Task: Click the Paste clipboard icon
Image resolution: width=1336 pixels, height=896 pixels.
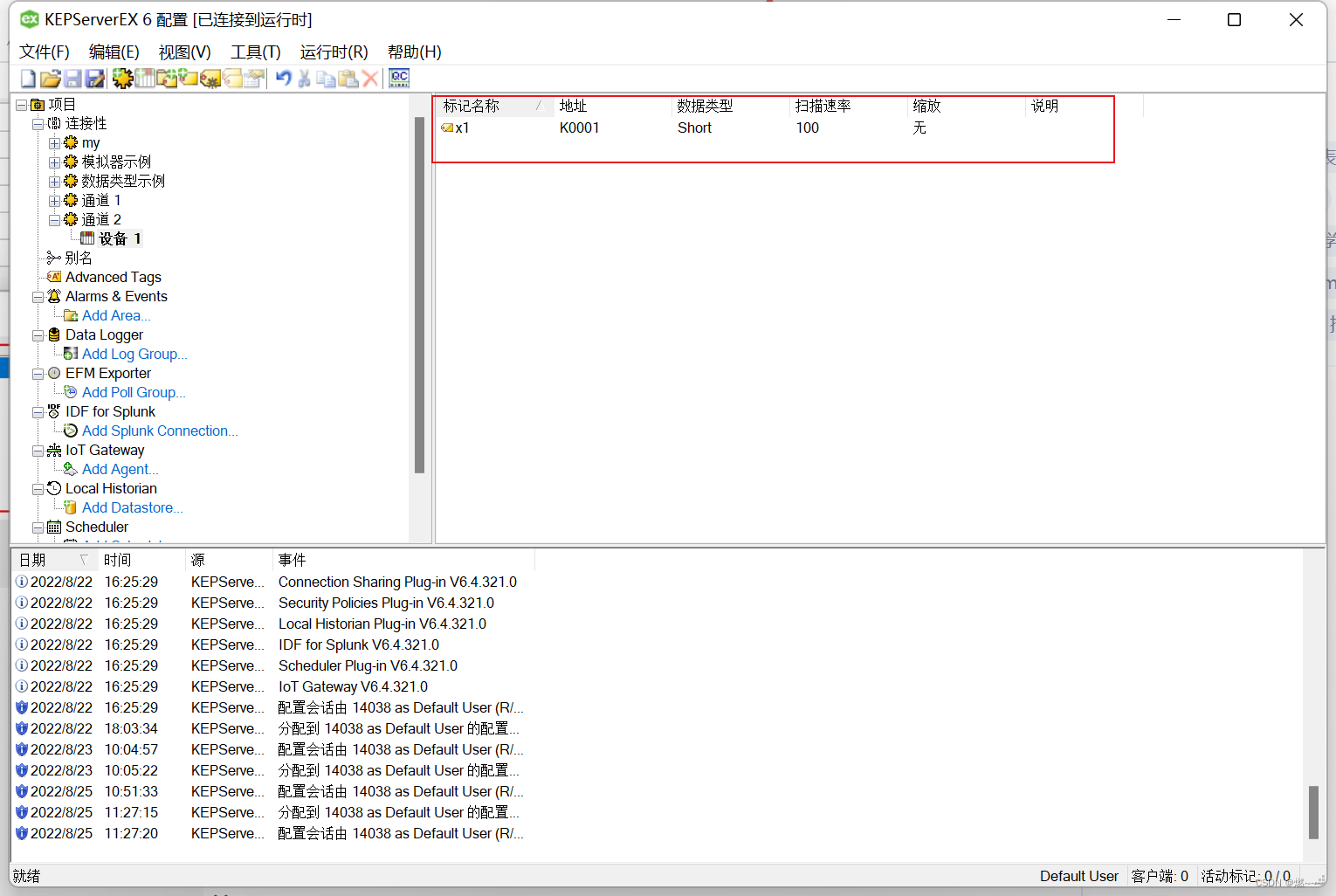Action: pos(348,79)
